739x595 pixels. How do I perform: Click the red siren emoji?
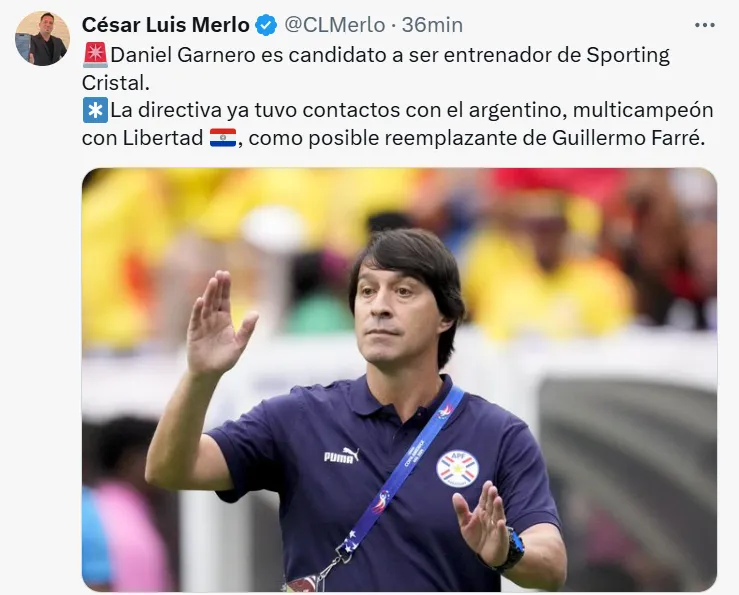95,55
